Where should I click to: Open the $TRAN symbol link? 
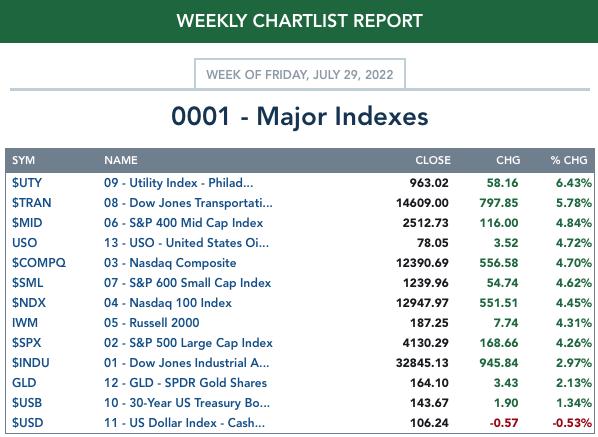[x=32, y=202]
